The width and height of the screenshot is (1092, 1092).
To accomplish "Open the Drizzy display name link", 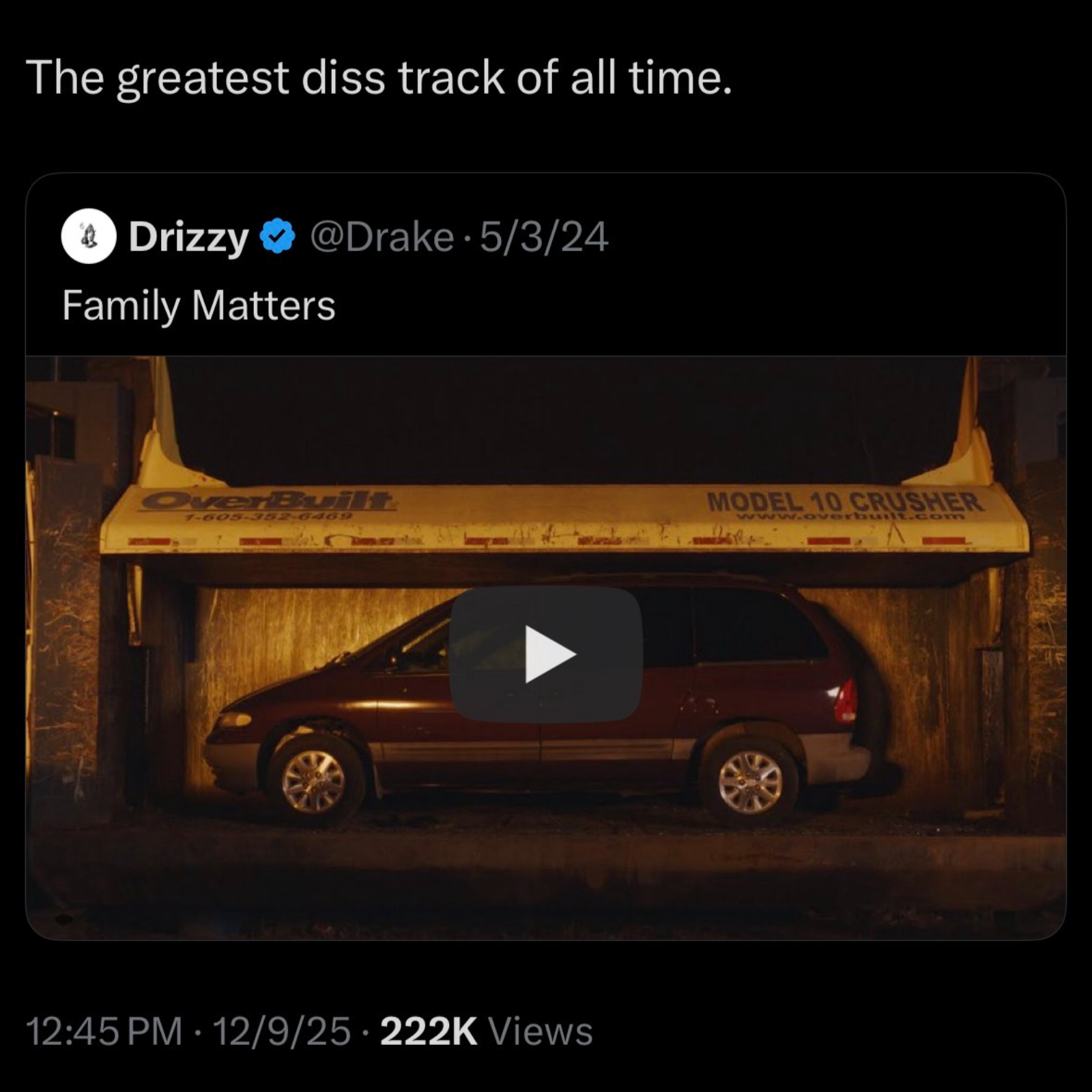I will (x=188, y=238).
